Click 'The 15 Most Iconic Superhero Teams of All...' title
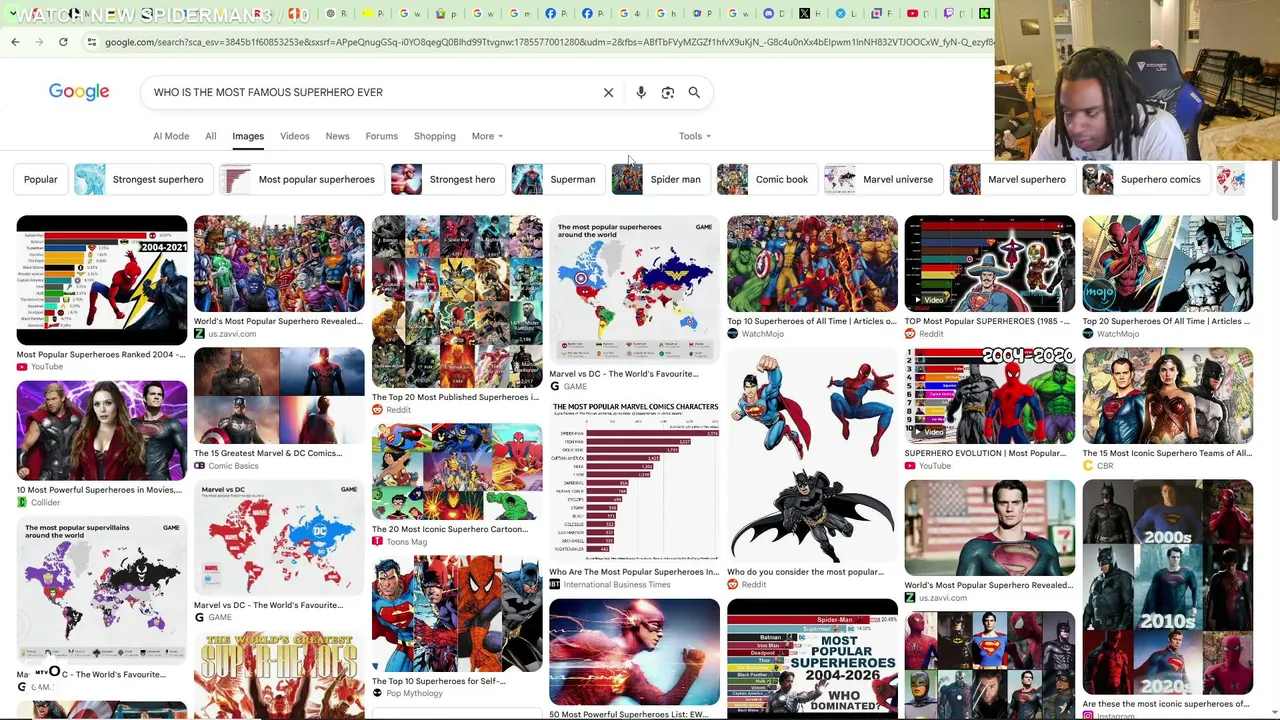 tap(1167, 453)
